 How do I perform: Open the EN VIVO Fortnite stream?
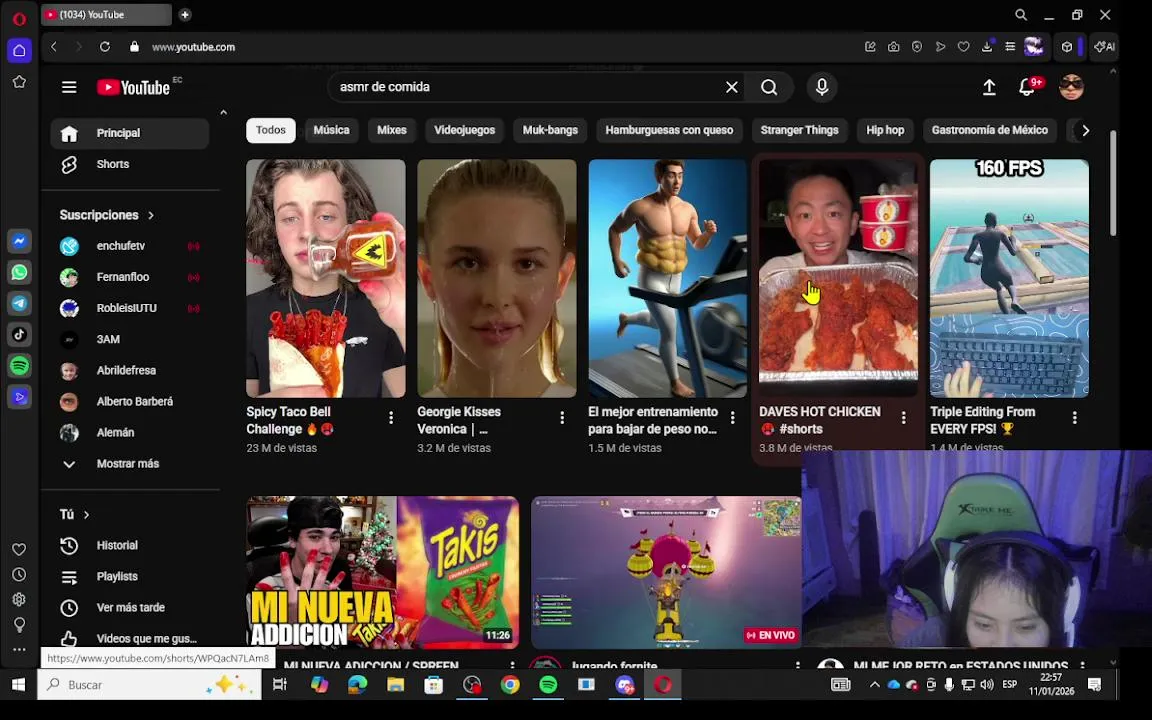[x=666, y=572]
